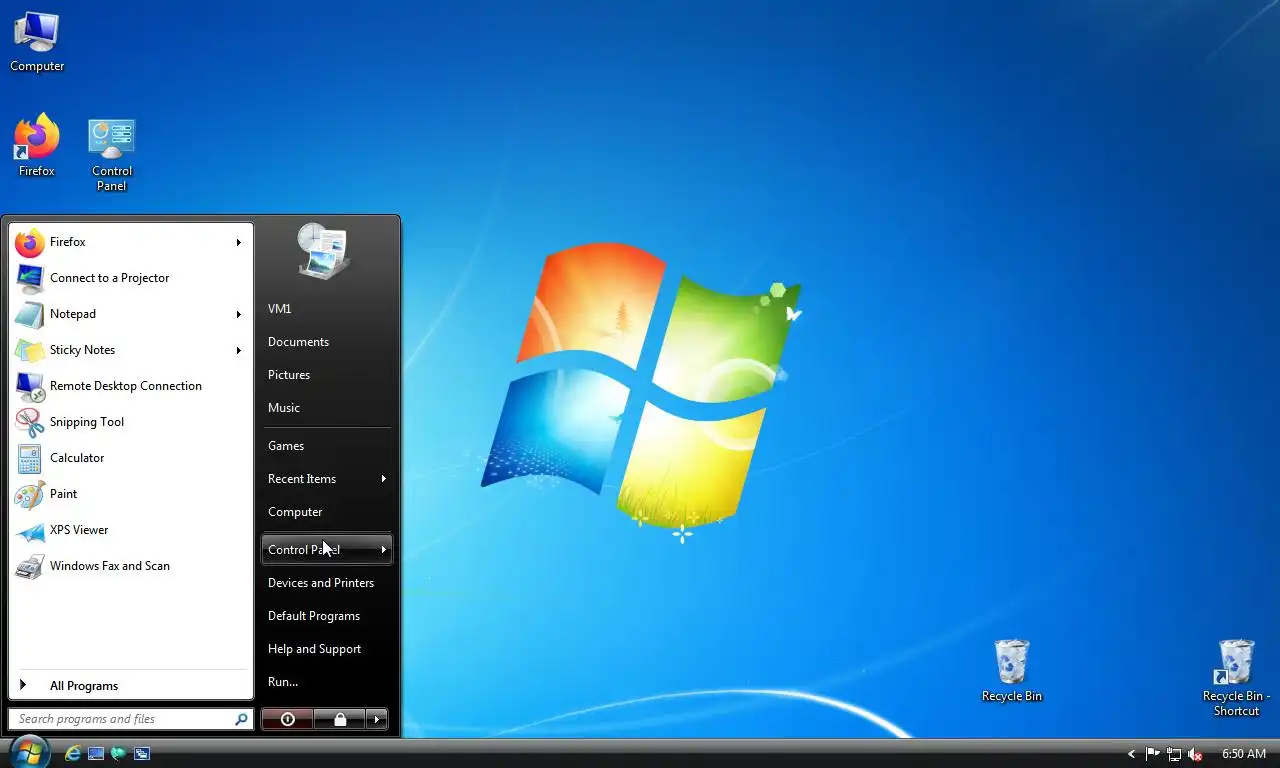Click the green quick launch icon in taskbar
The width and height of the screenshot is (1280, 768).
pos(119,753)
